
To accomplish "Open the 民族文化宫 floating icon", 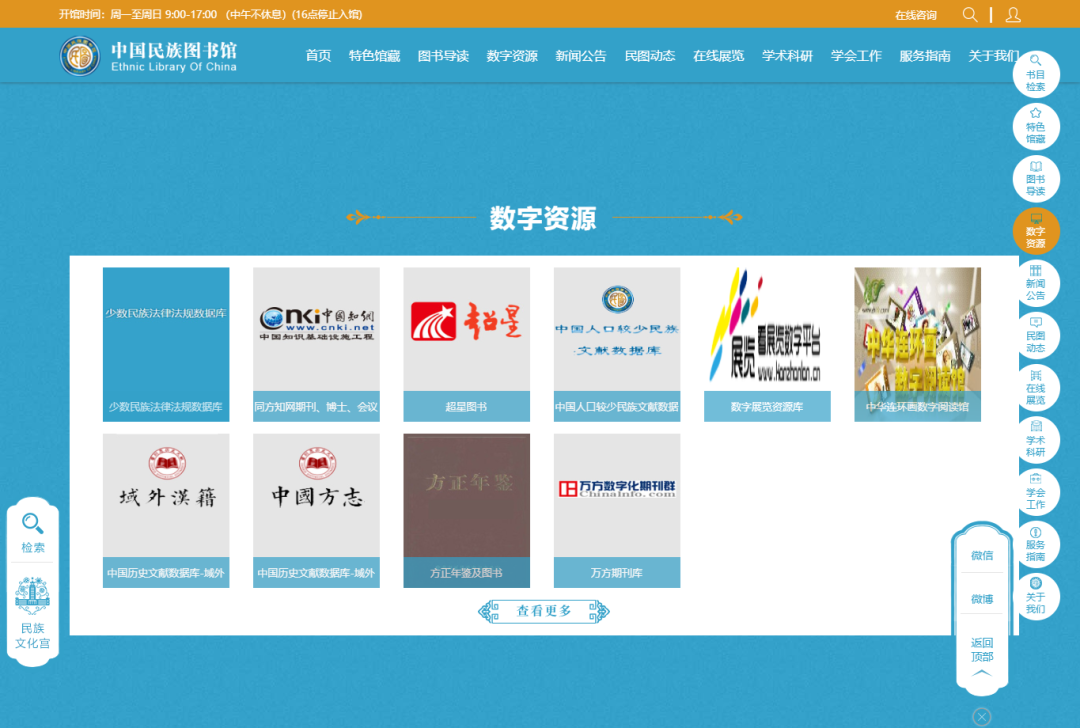I will (x=32, y=612).
